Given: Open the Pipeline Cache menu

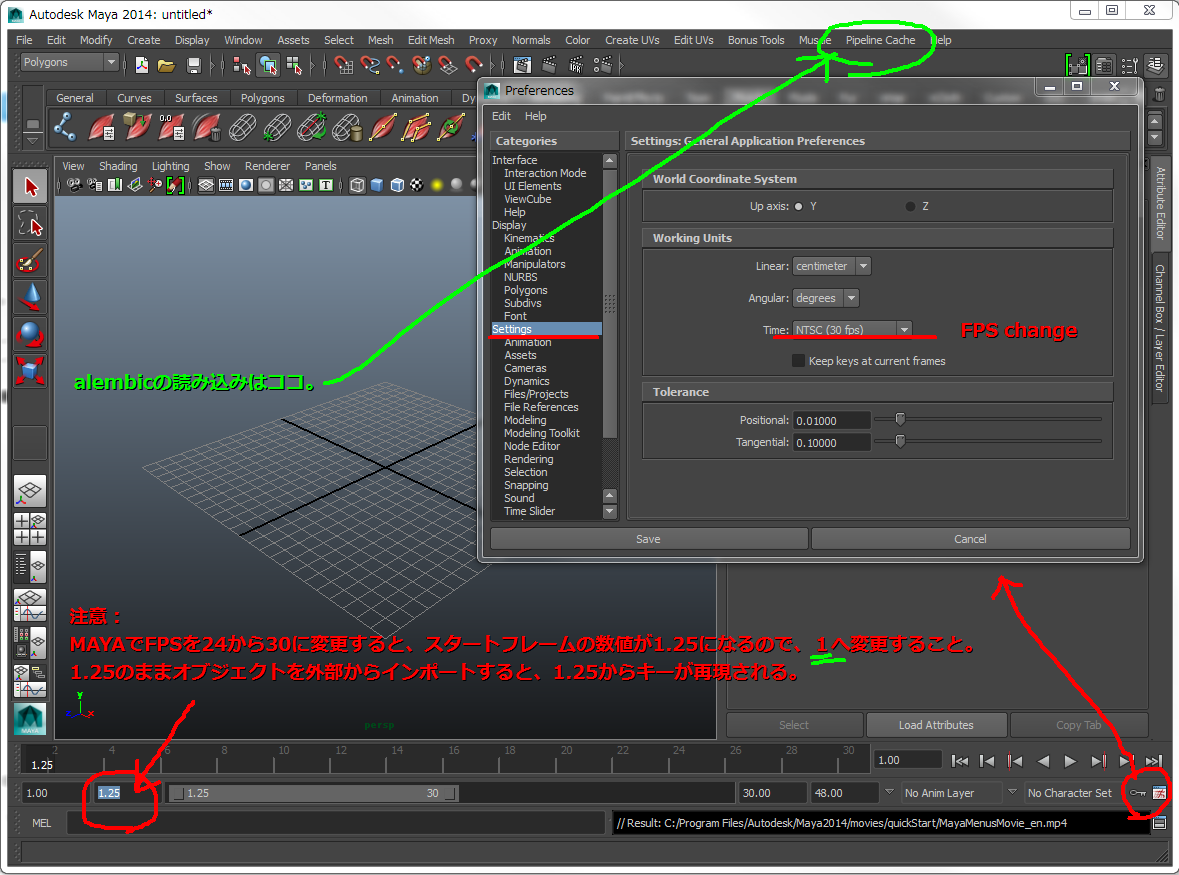Looking at the screenshot, I should pos(880,40).
